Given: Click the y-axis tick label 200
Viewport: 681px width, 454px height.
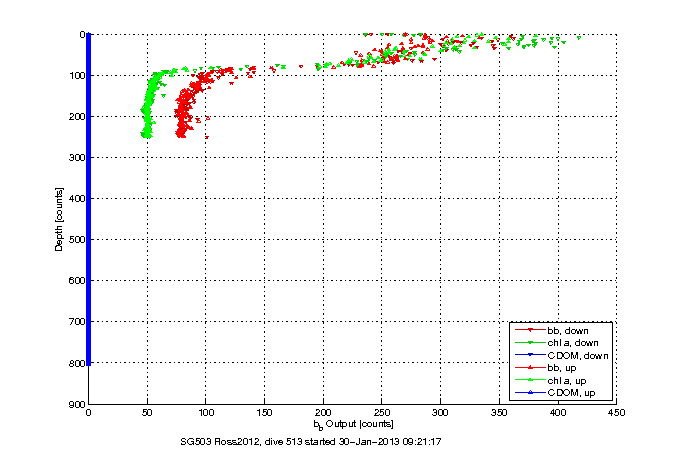Looking at the screenshot, I should click(x=77, y=116).
